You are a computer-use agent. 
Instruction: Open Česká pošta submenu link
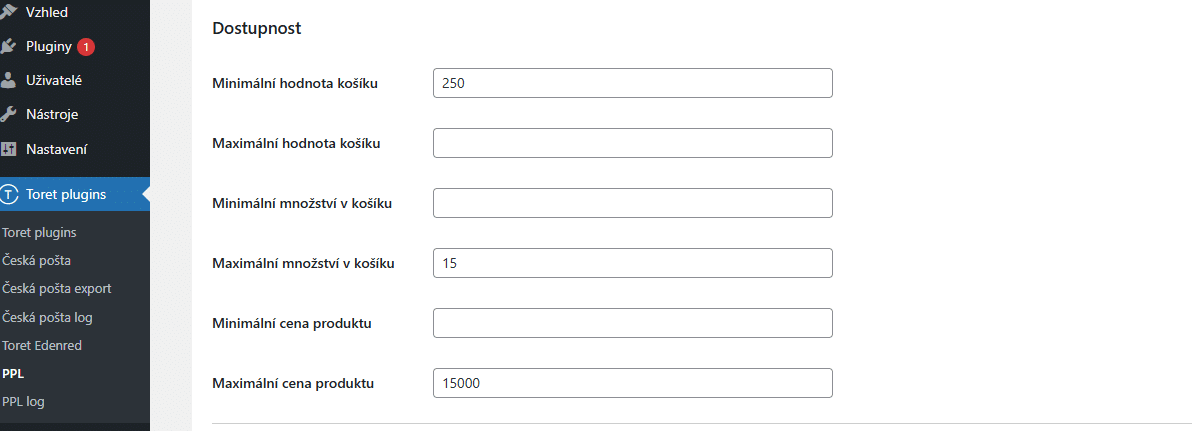[35, 260]
